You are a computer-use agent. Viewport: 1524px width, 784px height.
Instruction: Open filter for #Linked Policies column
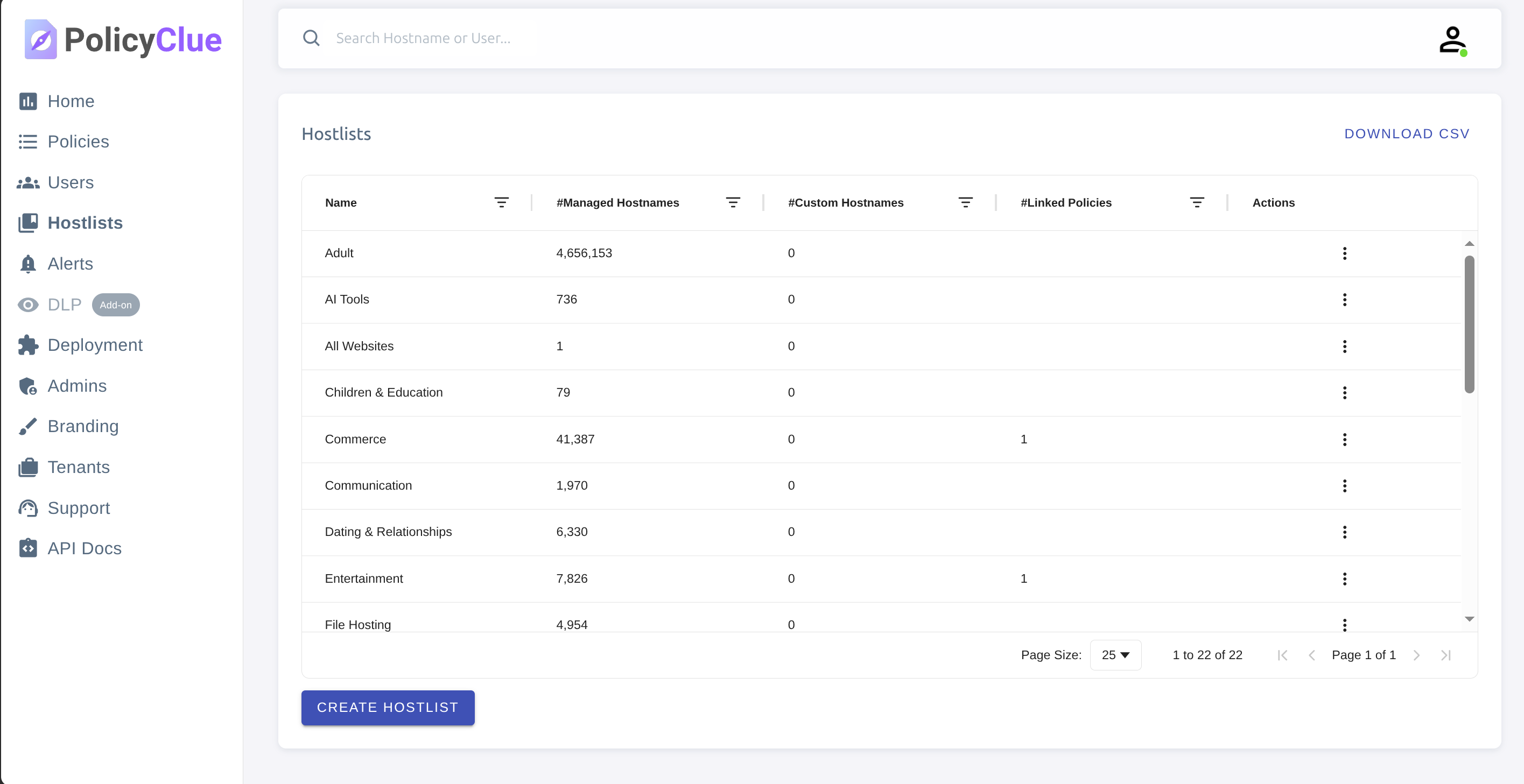click(x=1196, y=203)
